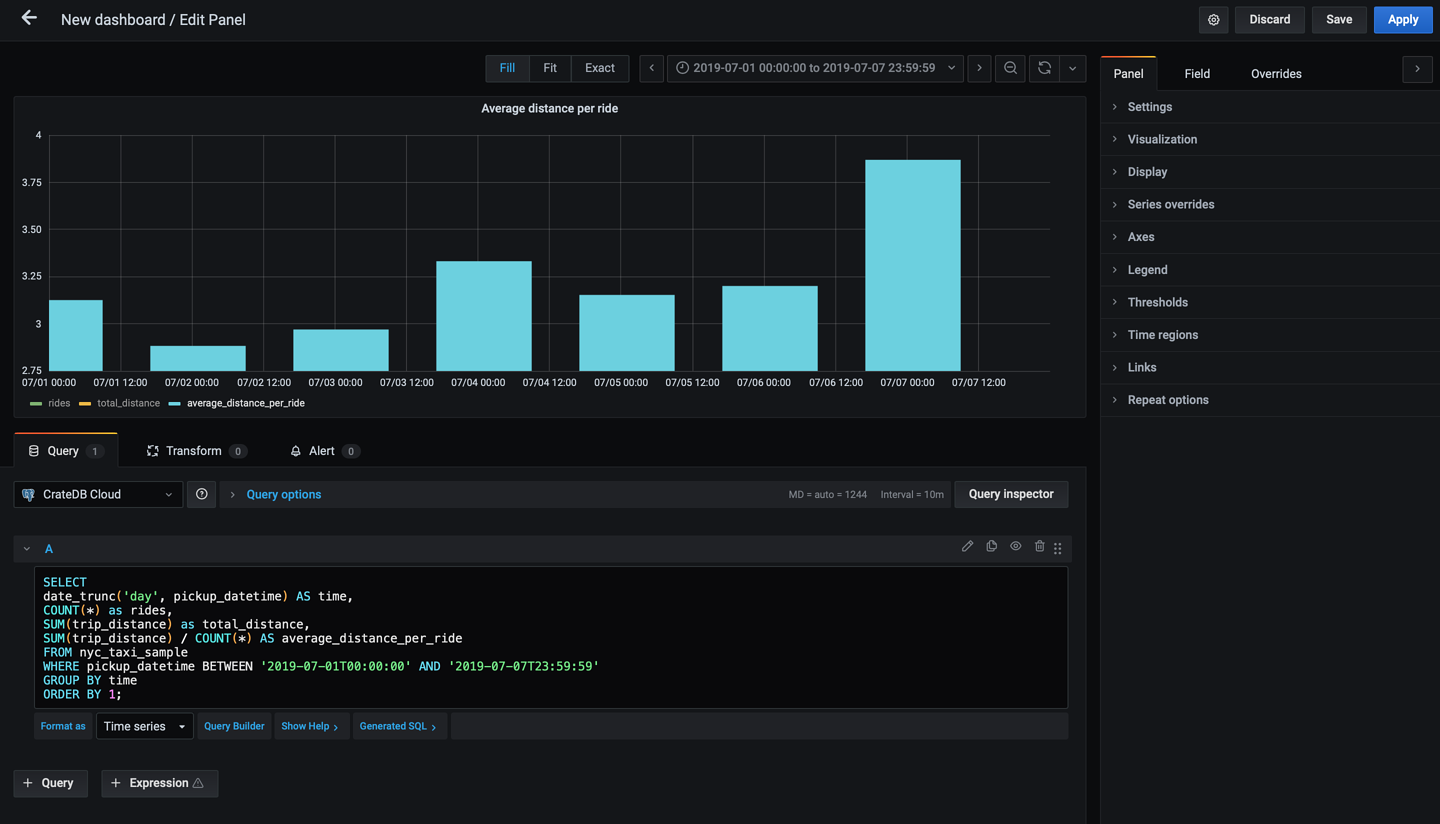Expand the Time regions section
Screen dimensions: 1440x824
pyautogui.click(x=1270, y=335)
